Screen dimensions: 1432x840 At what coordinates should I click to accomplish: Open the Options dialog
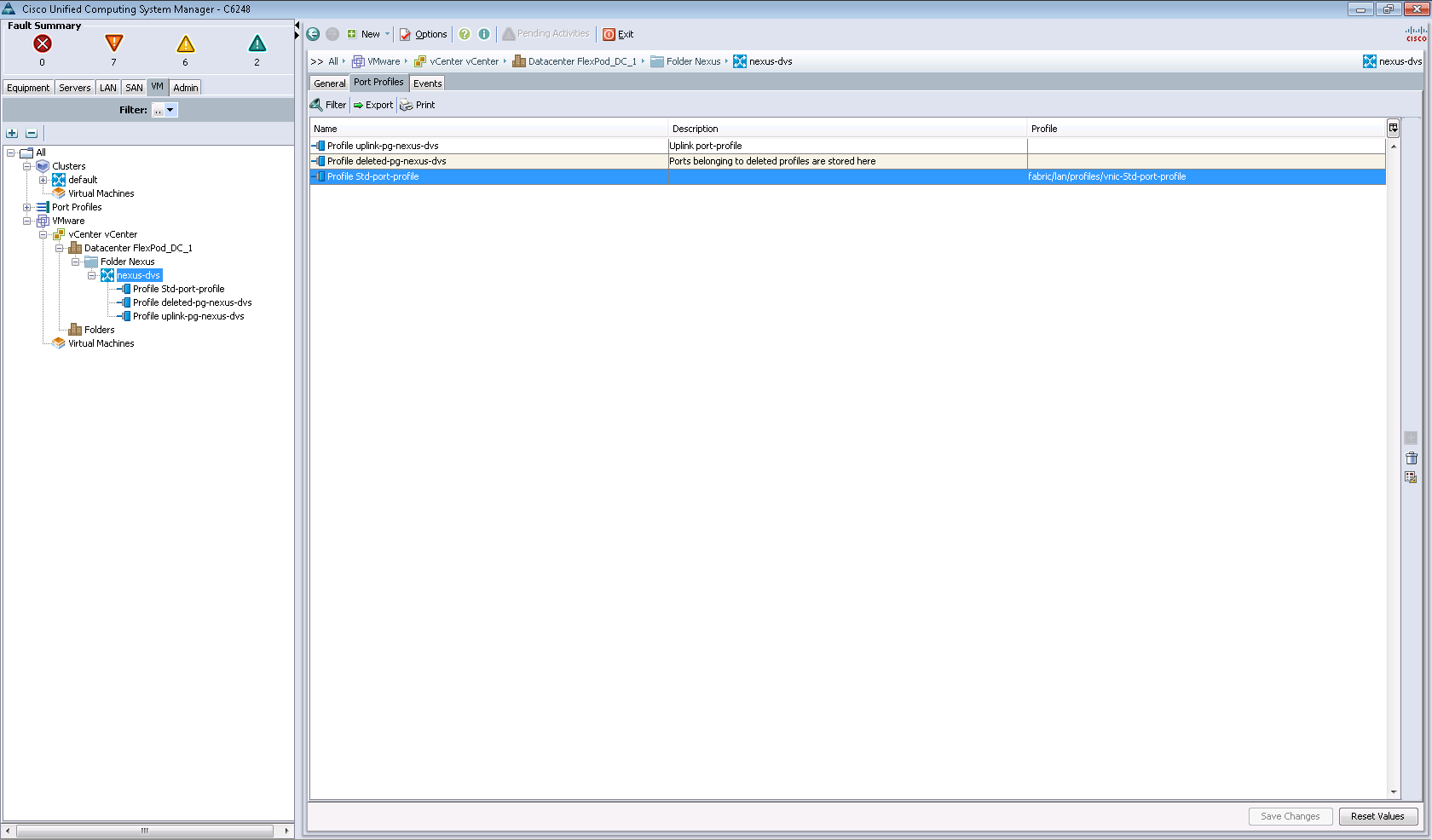(x=424, y=34)
